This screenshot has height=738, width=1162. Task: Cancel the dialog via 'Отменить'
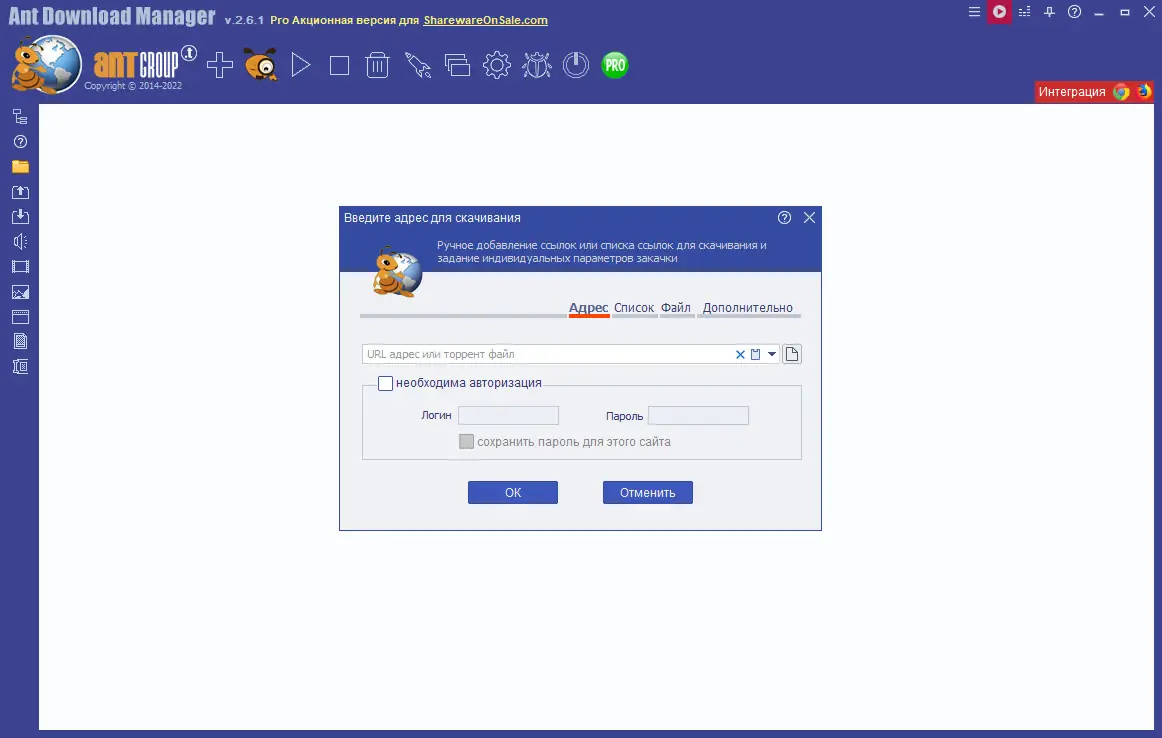647,492
